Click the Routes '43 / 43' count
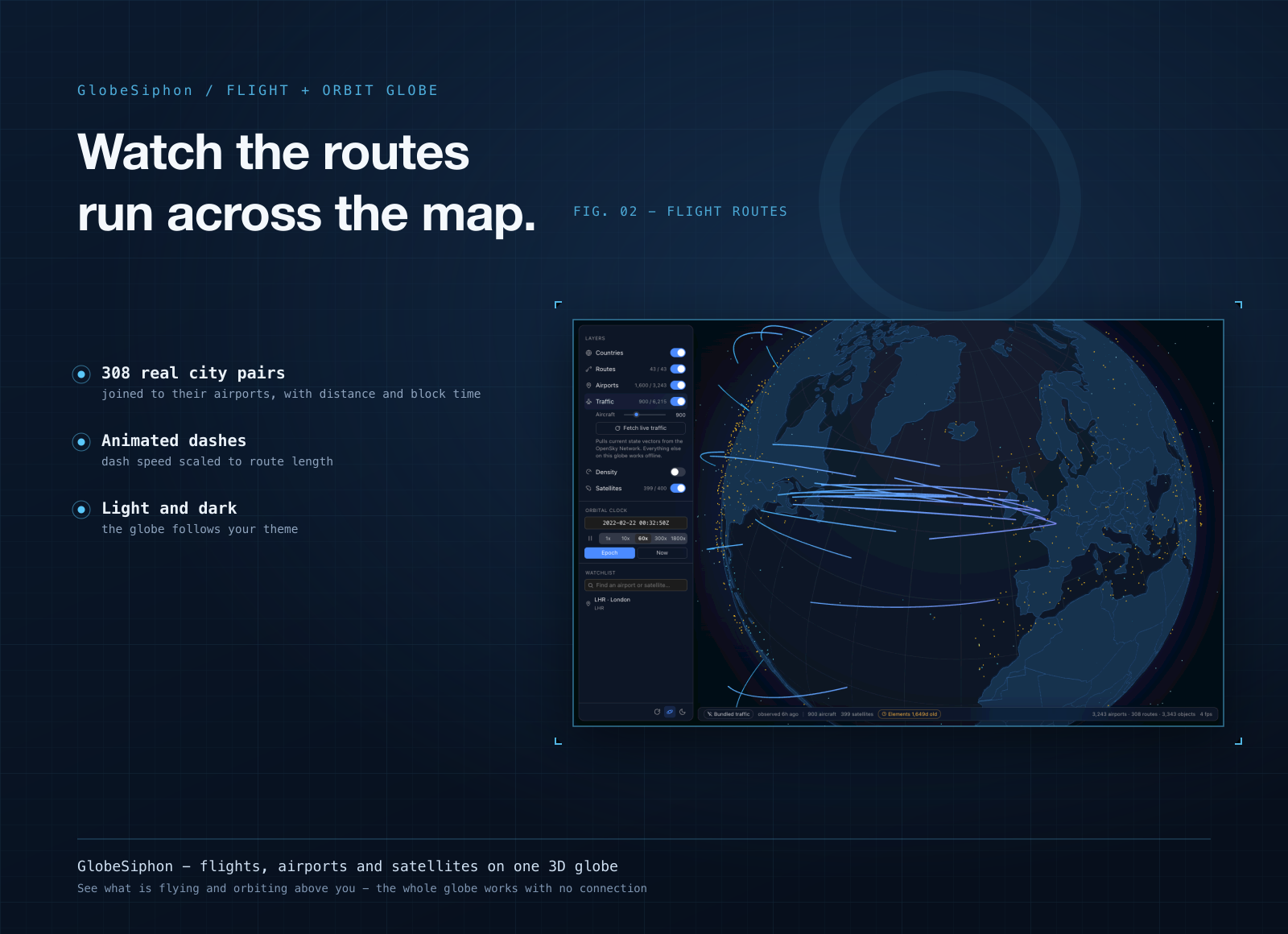This screenshot has height=934, width=1288. pos(658,369)
